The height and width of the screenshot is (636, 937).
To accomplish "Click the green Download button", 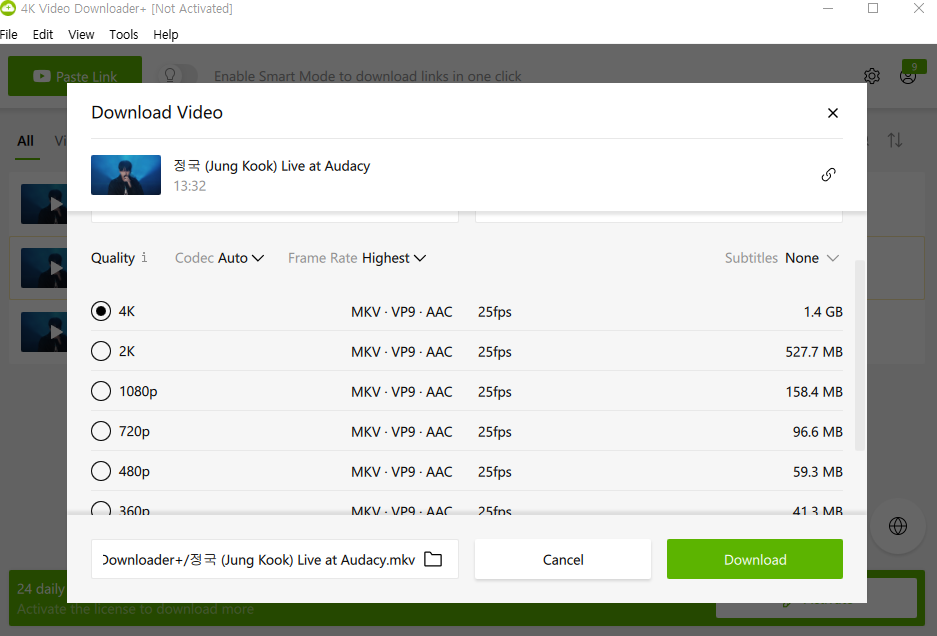I will click(755, 559).
